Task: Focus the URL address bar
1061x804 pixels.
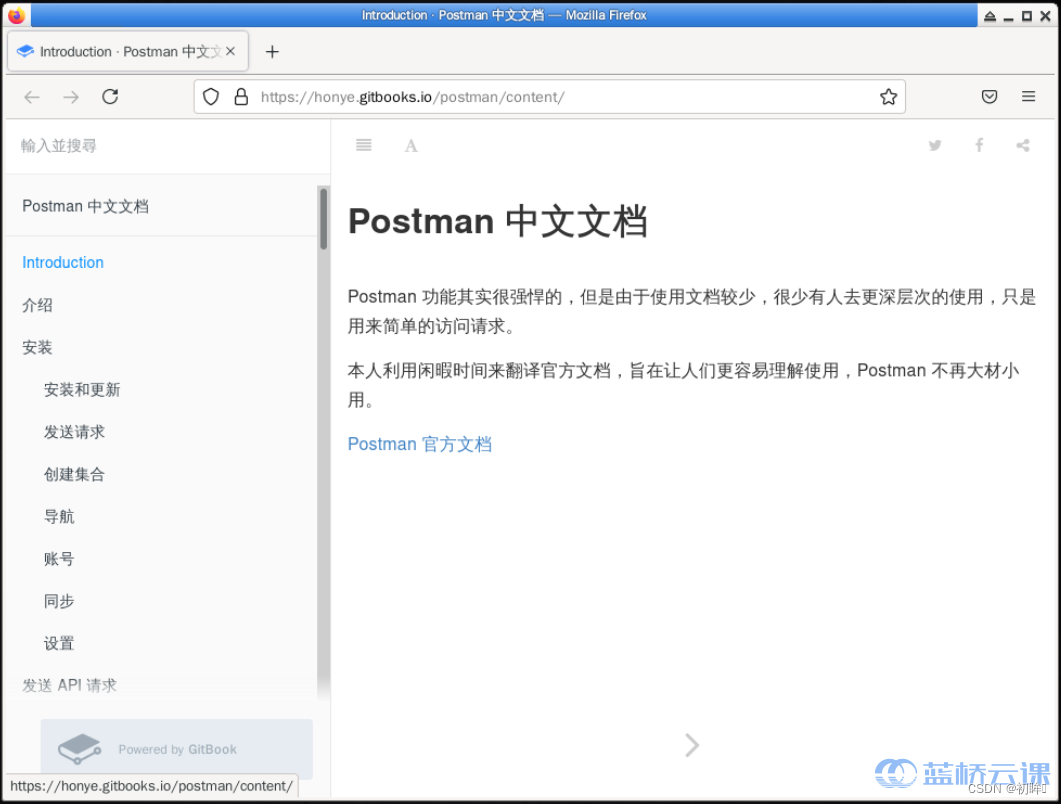Action: (x=549, y=97)
